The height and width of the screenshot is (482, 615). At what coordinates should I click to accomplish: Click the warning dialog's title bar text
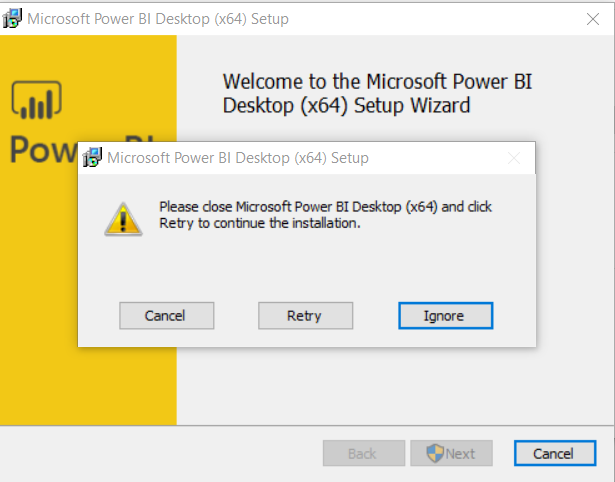pyautogui.click(x=238, y=158)
